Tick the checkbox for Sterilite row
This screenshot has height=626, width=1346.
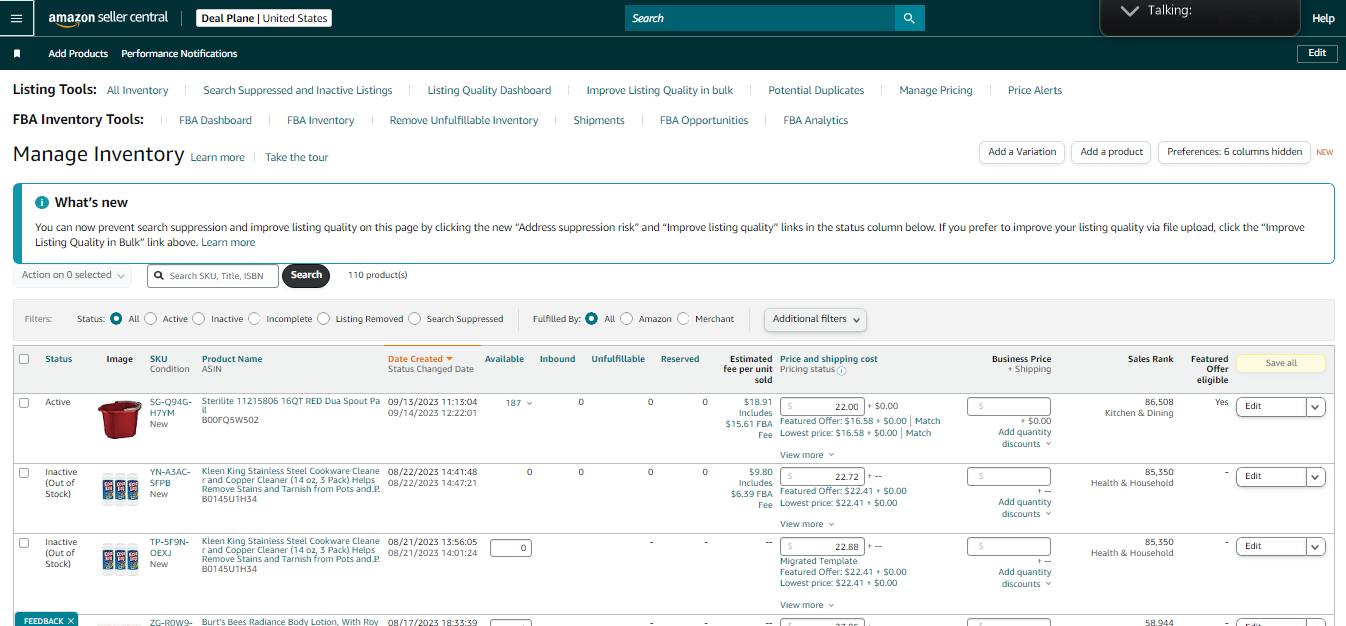coord(24,402)
